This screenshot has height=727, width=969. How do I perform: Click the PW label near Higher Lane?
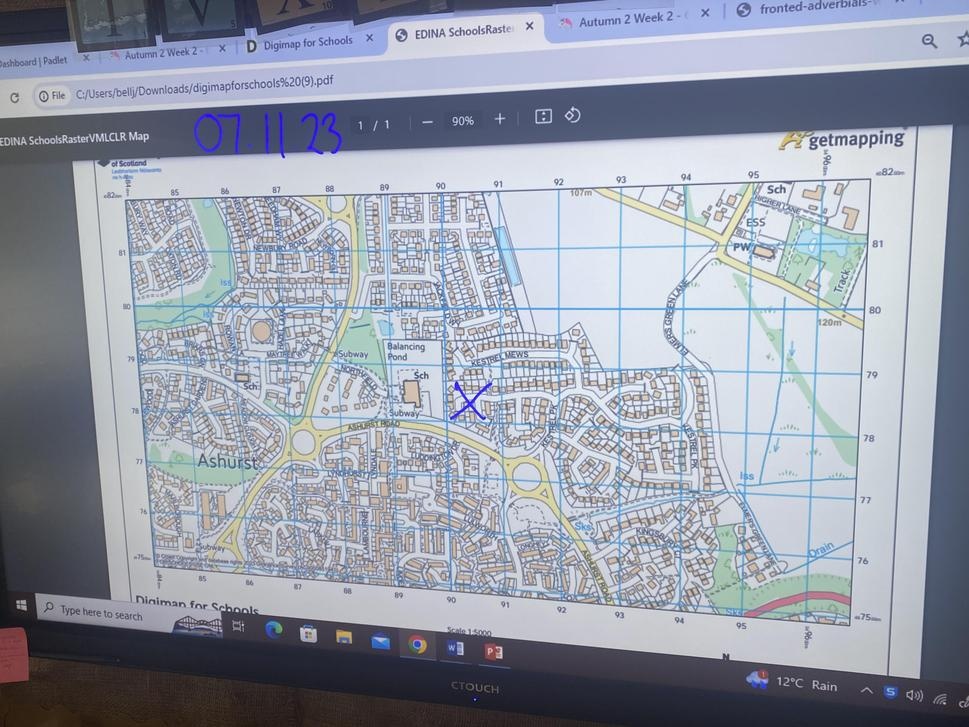pyautogui.click(x=742, y=247)
